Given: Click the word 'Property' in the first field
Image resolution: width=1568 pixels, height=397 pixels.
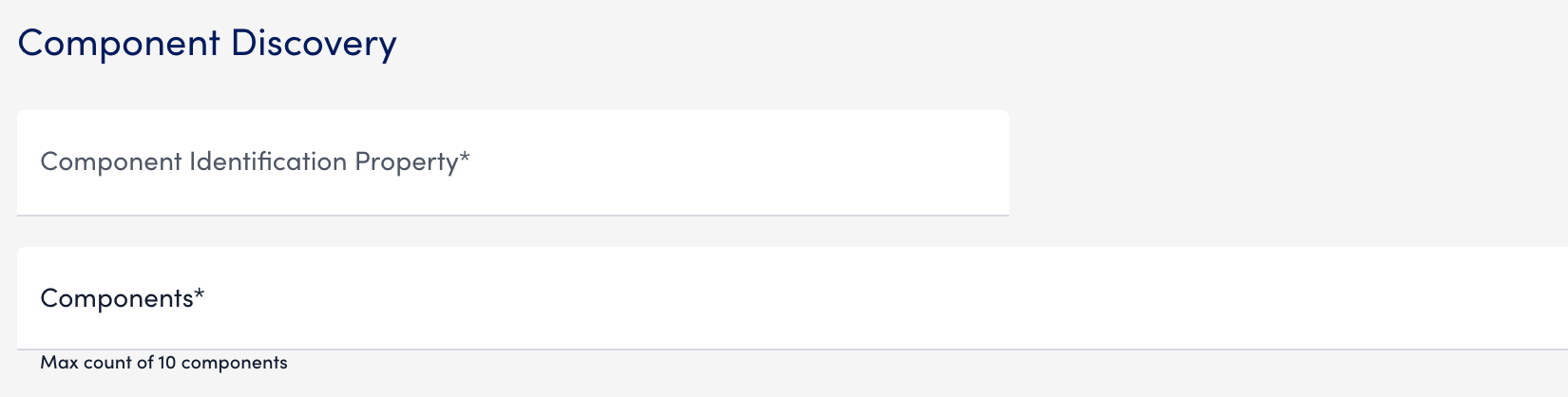Looking at the screenshot, I should [x=407, y=162].
